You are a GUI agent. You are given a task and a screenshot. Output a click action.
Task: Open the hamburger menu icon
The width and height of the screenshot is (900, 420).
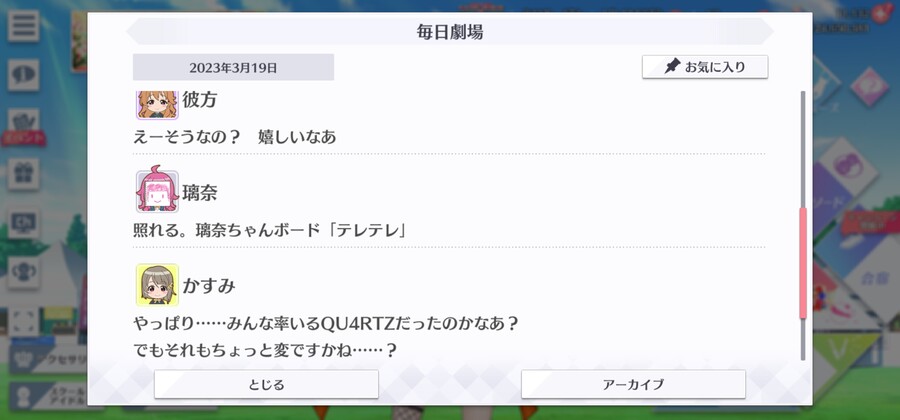(x=24, y=26)
